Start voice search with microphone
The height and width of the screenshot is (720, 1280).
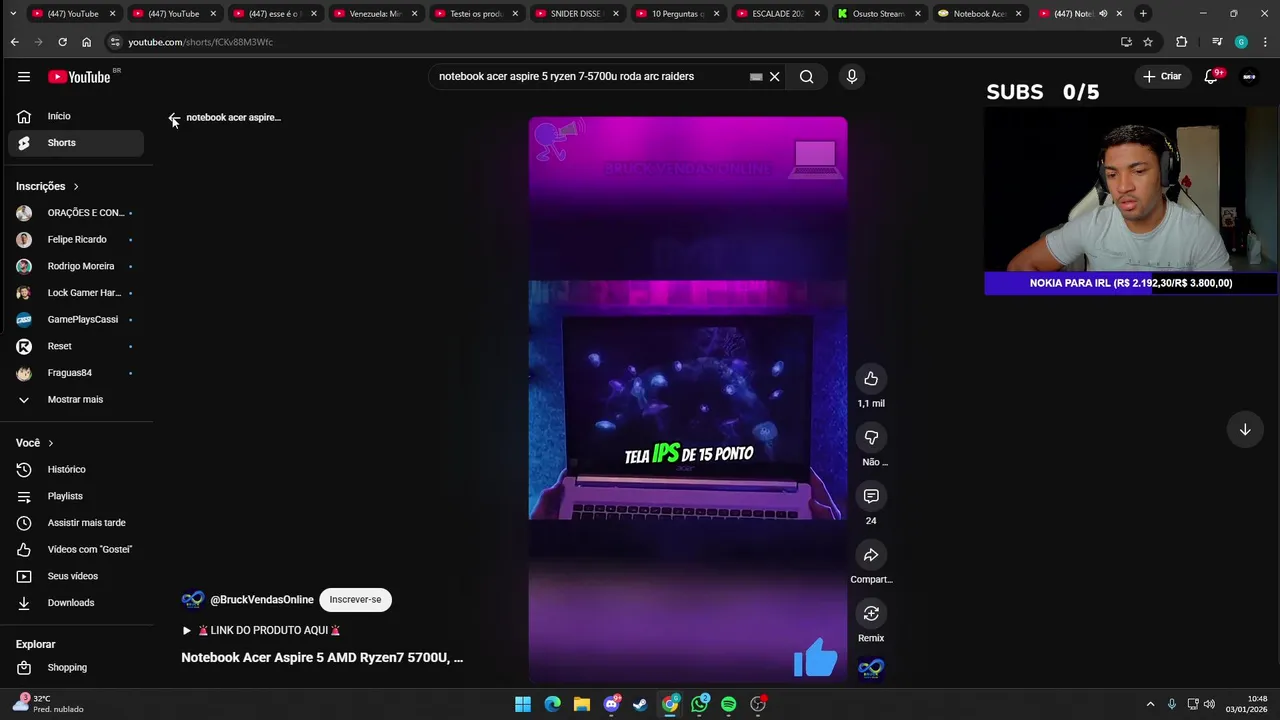pos(852,77)
